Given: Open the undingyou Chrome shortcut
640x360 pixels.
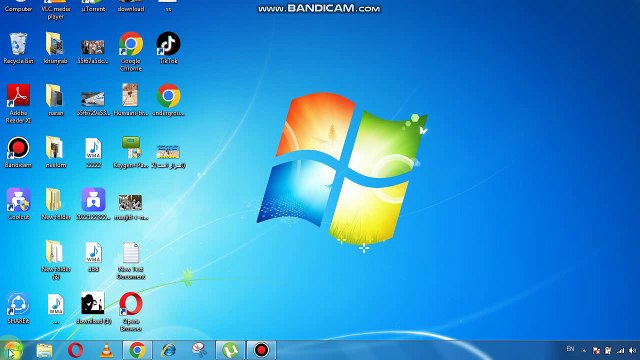Looking at the screenshot, I should [x=168, y=100].
